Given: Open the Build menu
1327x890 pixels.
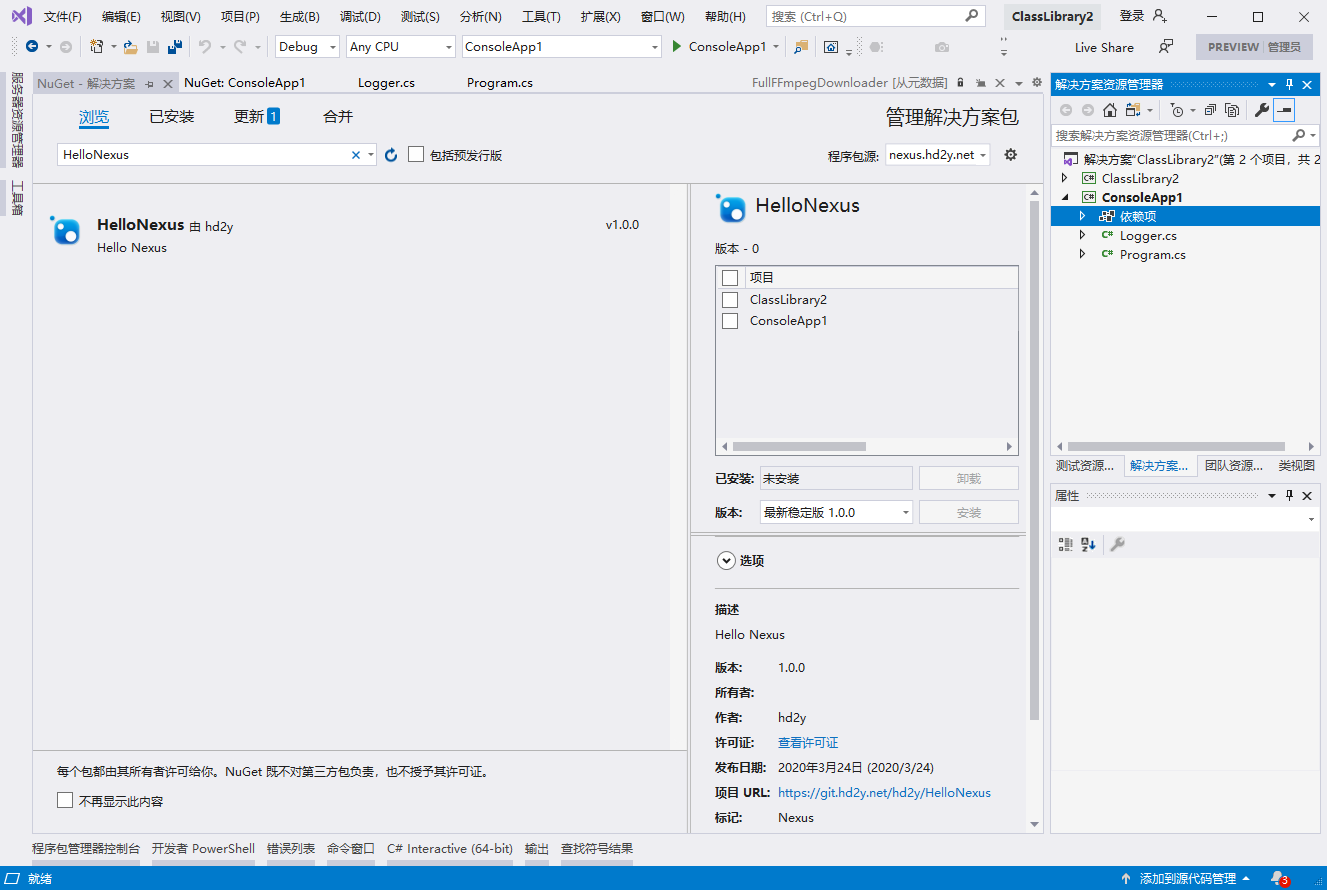Looking at the screenshot, I should point(300,17).
